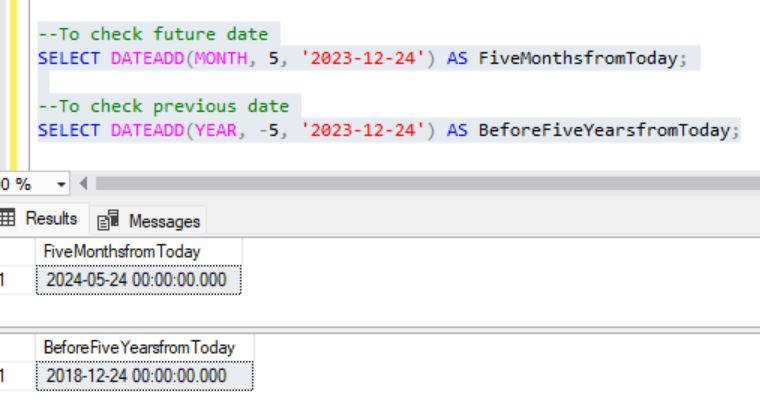Click the horizontal scrollbar left arrow
Screen dimensions: 760x406
tap(83, 184)
